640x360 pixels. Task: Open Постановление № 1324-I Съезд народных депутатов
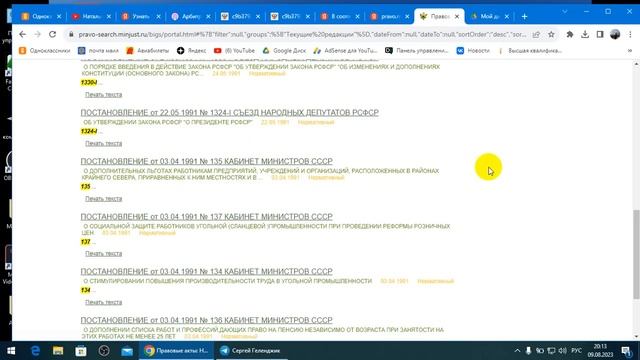pos(229,112)
